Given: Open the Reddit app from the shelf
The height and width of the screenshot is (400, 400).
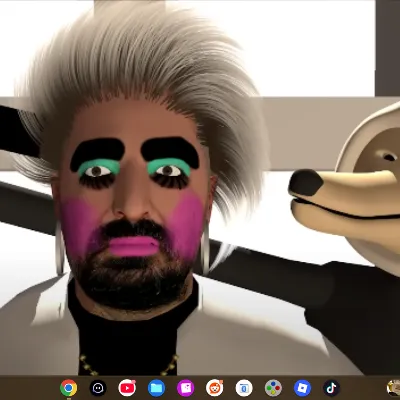Looking at the screenshot, I should (215, 388).
